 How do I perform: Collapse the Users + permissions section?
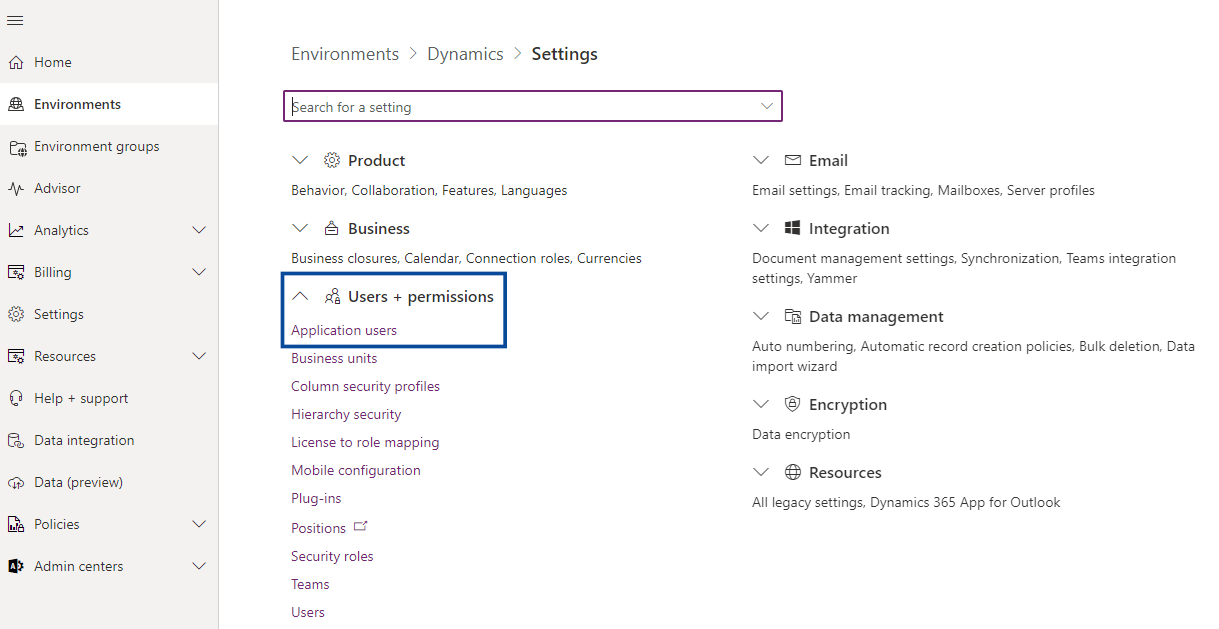[x=300, y=297]
